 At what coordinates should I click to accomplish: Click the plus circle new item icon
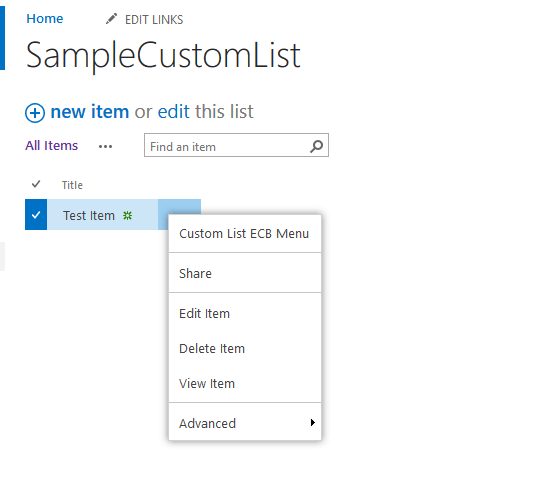pos(35,113)
